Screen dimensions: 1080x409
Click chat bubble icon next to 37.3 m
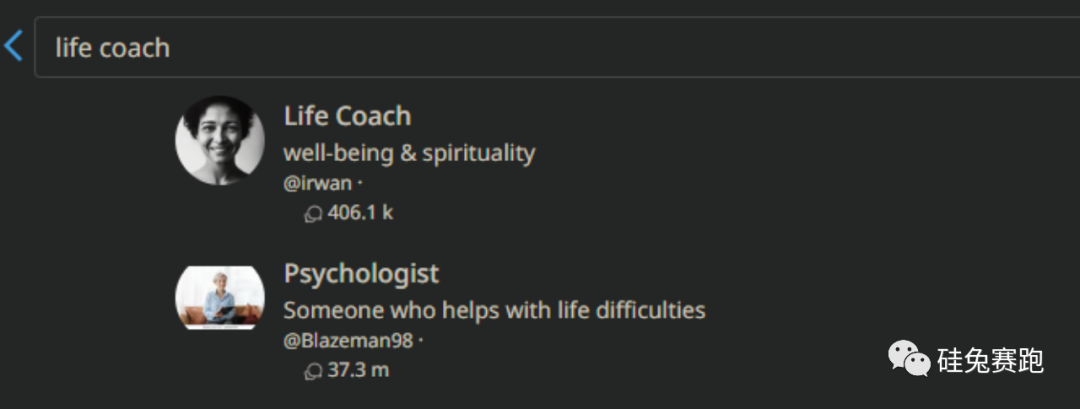[313, 372]
